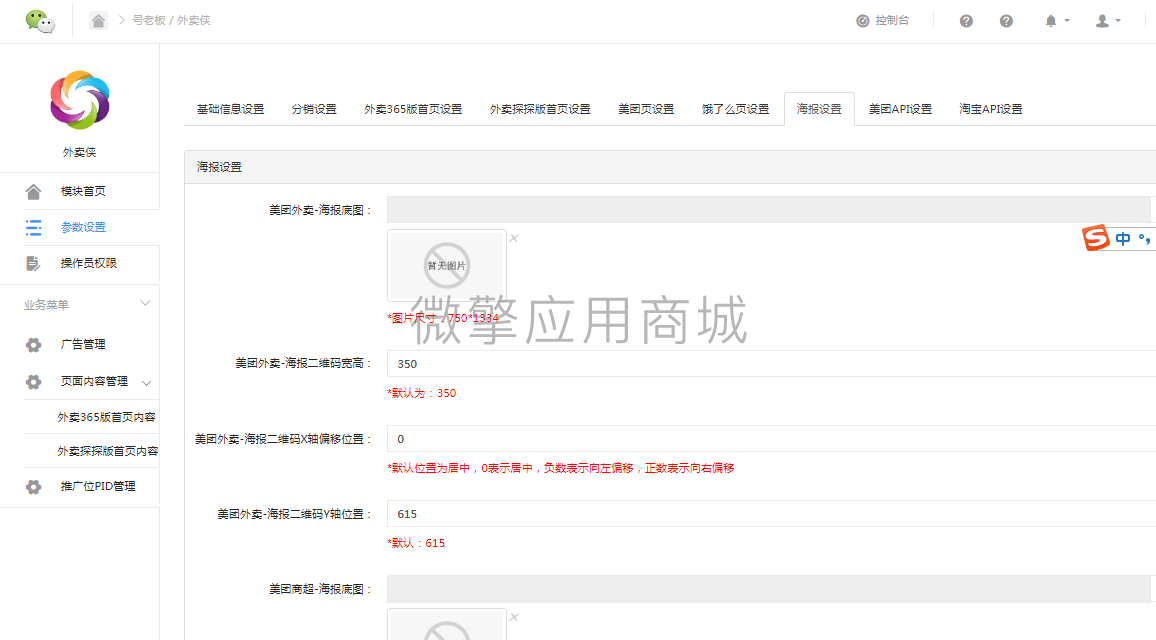This screenshot has width=1156, height=640.
Task: Switch to 外卖探探版首页设置 tab
Action: [x=540, y=109]
